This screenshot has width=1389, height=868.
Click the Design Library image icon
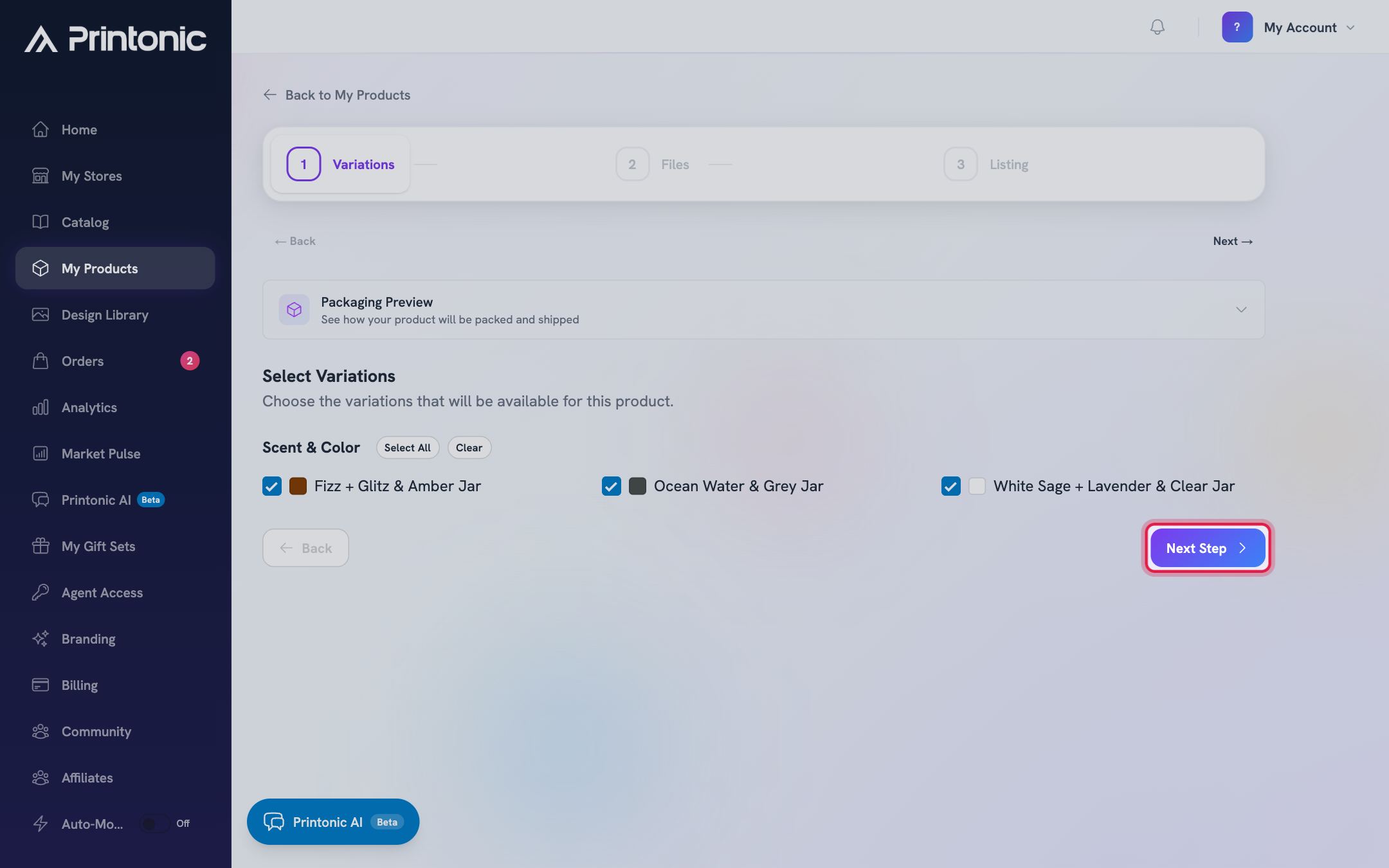pyautogui.click(x=41, y=314)
